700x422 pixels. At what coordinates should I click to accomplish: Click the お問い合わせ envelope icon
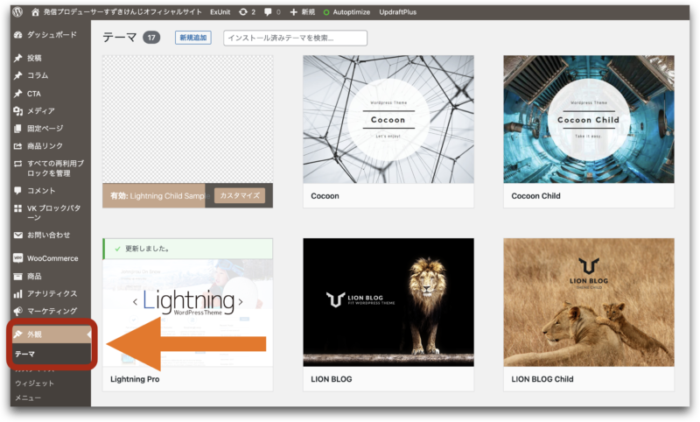click(x=18, y=235)
